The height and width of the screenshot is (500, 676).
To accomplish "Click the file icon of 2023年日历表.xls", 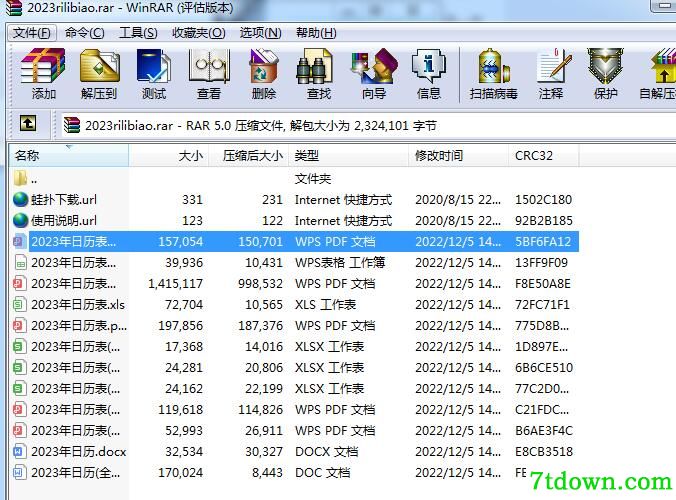I will [x=20, y=304].
